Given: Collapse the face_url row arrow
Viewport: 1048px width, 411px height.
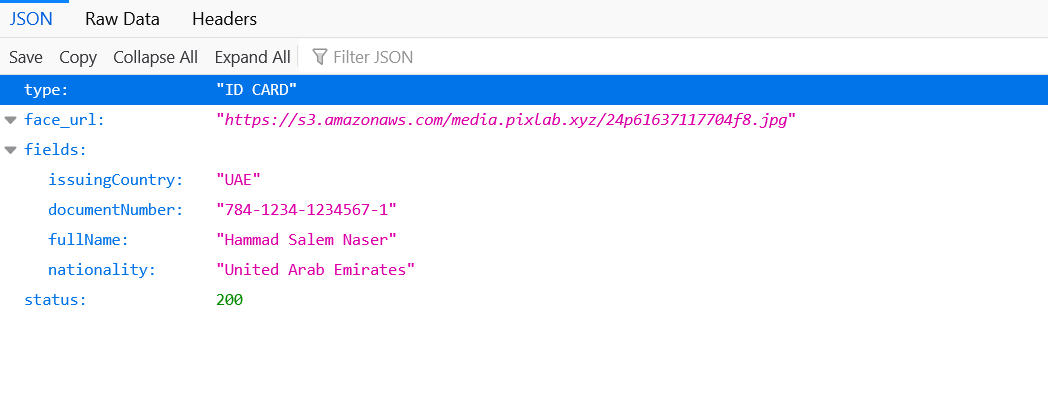Looking at the screenshot, I should [10, 120].
